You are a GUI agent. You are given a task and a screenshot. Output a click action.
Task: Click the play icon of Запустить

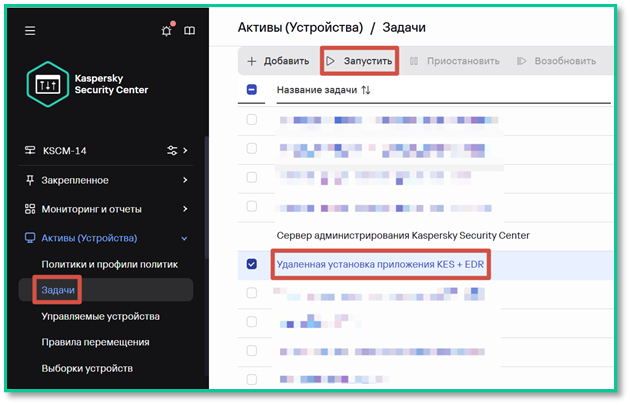point(330,61)
